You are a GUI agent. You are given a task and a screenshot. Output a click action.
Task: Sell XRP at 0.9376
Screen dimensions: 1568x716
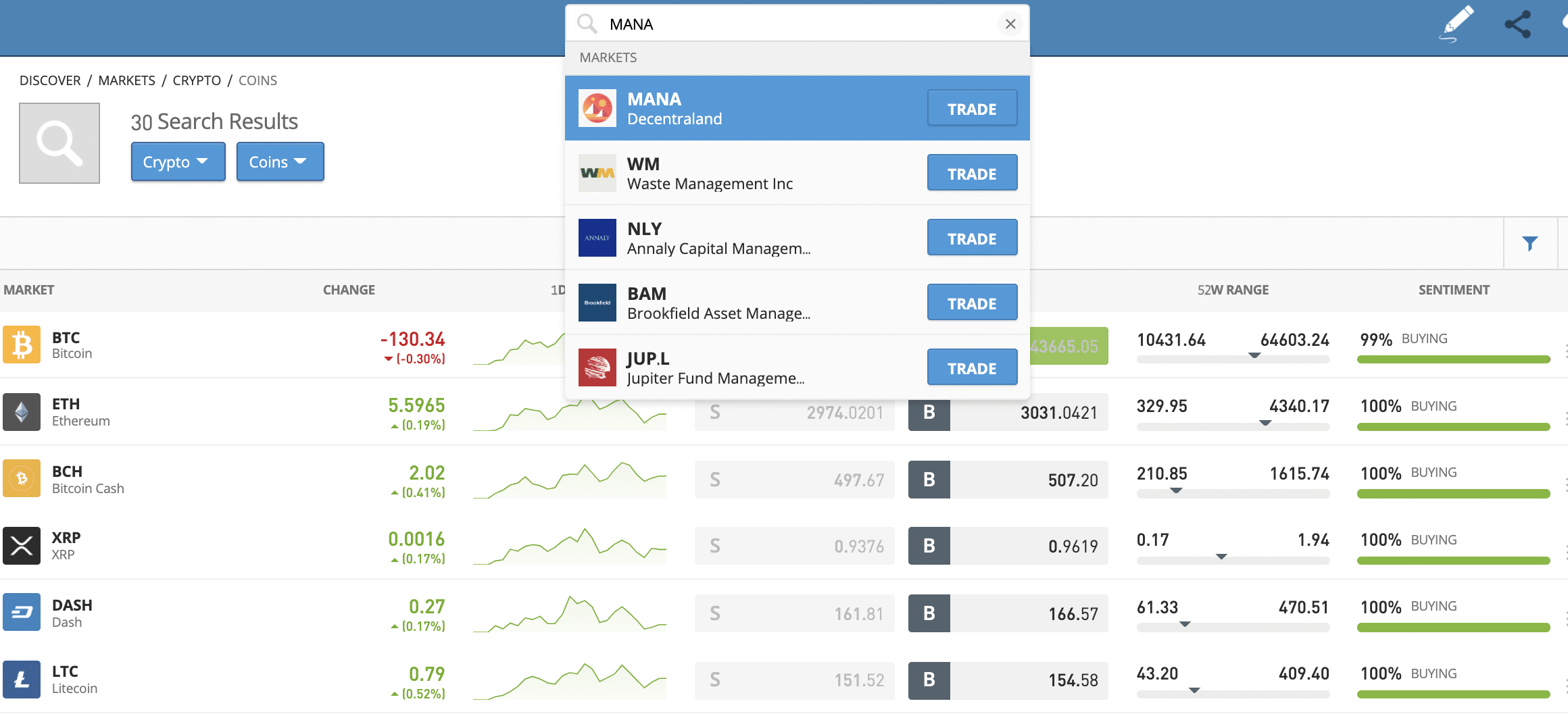coord(795,546)
